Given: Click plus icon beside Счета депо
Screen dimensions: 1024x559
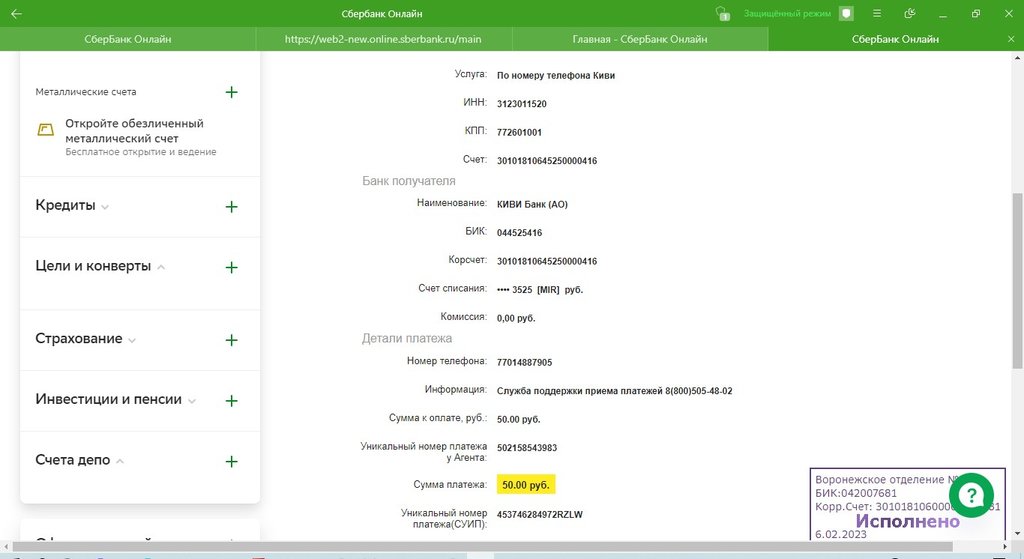Looking at the screenshot, I should click(x=231, y=461).
